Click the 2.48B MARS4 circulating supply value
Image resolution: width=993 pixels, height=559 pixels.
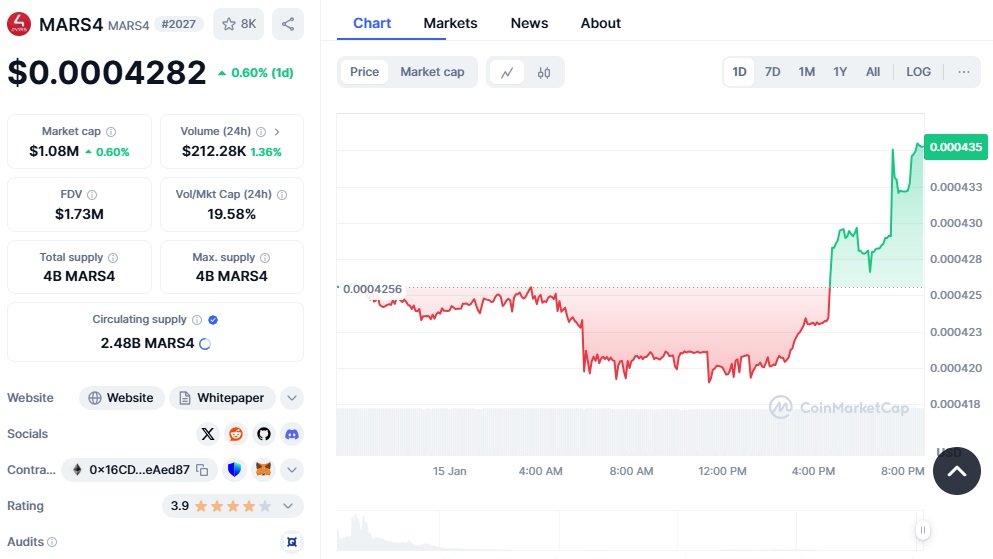coord(148,343)
